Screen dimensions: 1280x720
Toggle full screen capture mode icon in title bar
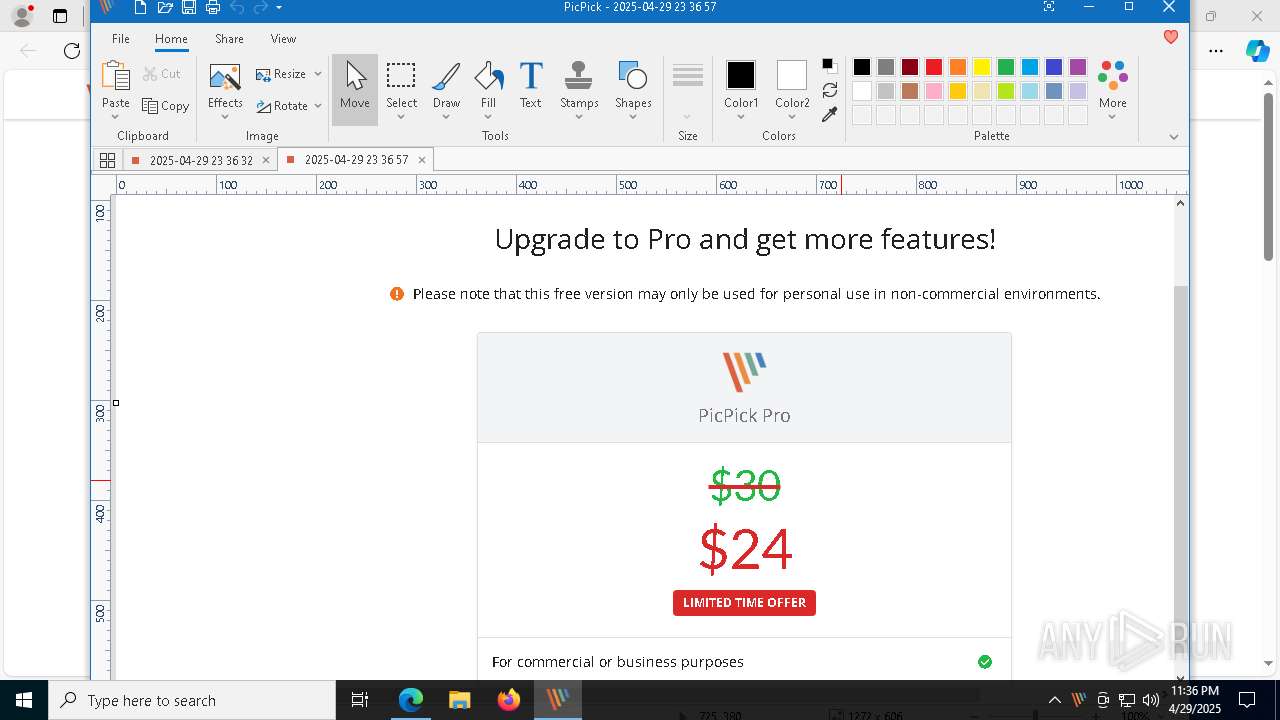[x=1048, y=7]
